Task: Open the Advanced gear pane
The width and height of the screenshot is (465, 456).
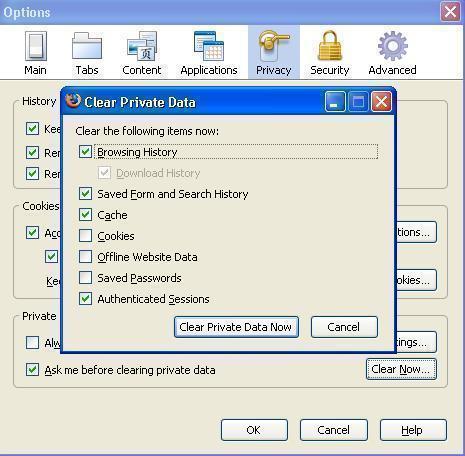Action: click(x=392, y=53)
